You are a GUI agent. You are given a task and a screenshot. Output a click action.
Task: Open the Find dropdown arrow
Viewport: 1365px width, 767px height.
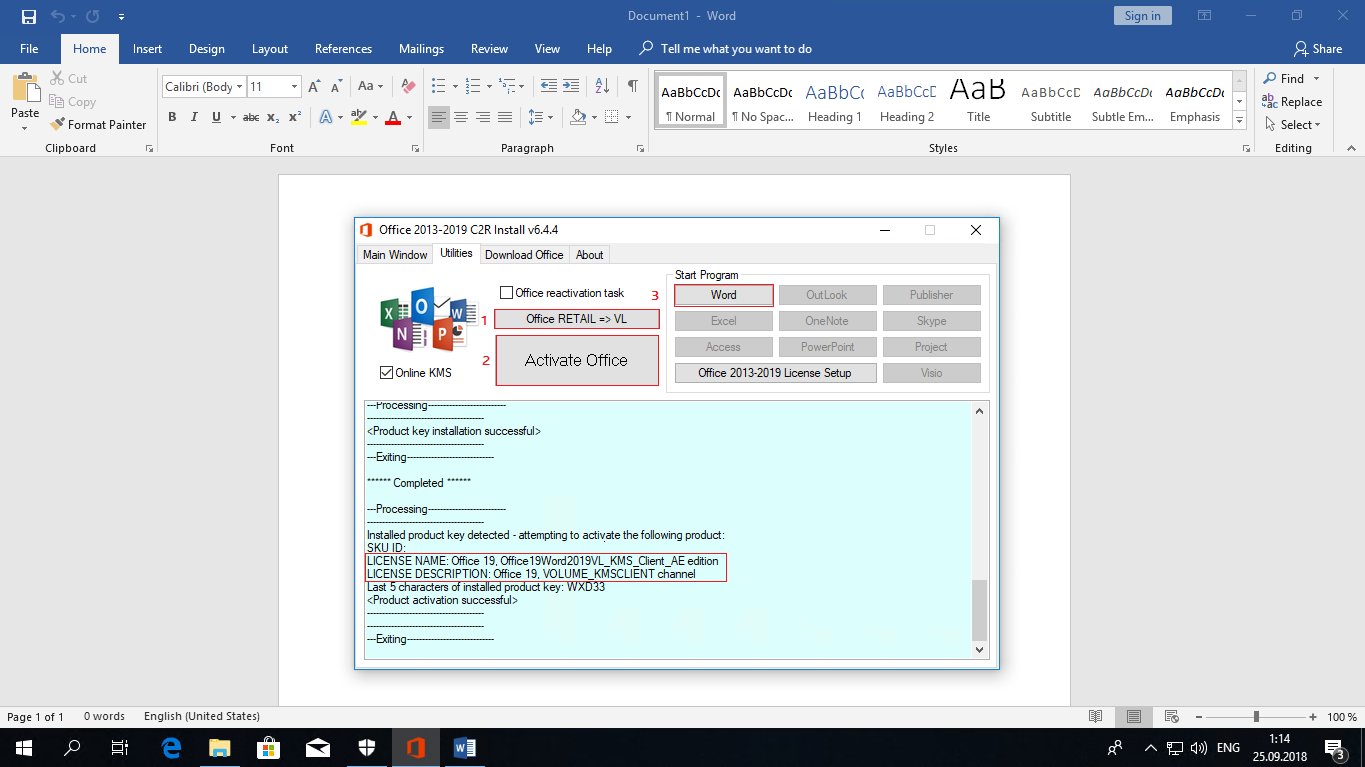pos(1317,79)
